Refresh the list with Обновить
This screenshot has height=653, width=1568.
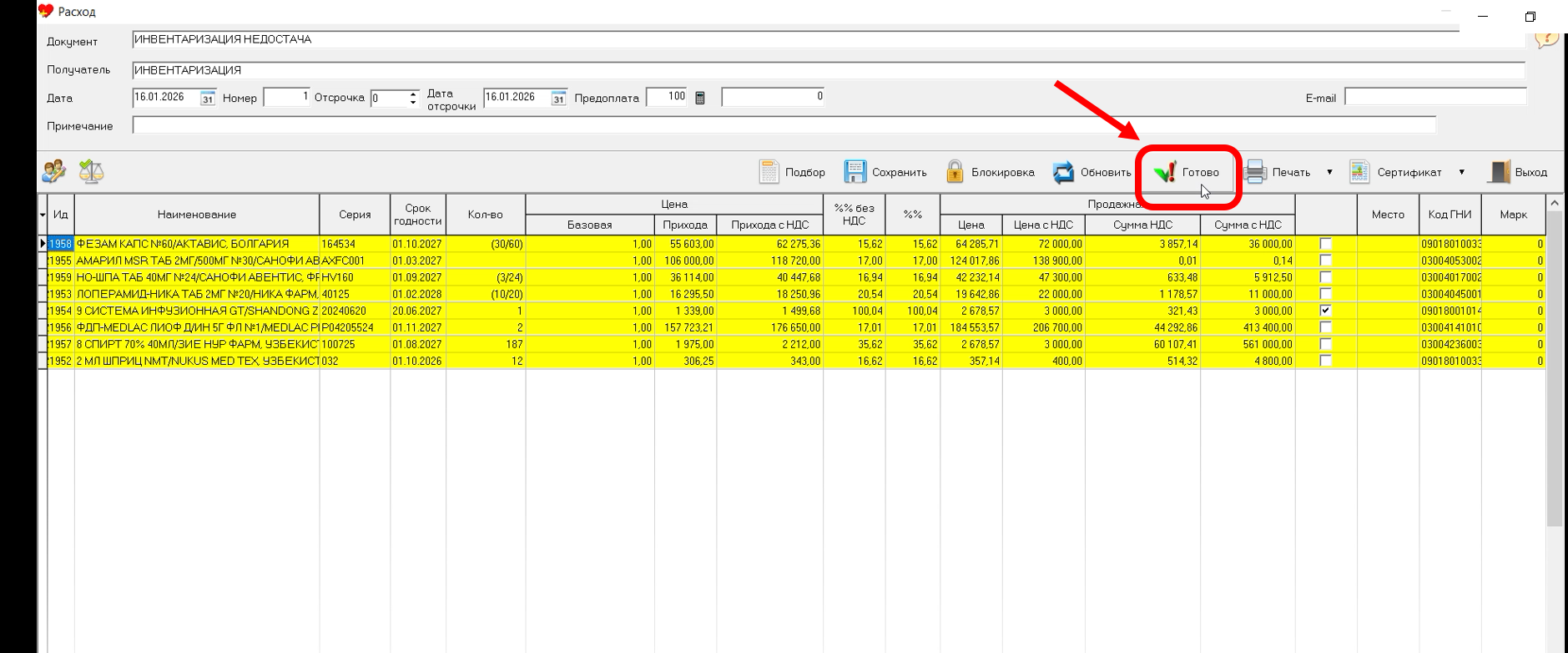point(1092,172)
